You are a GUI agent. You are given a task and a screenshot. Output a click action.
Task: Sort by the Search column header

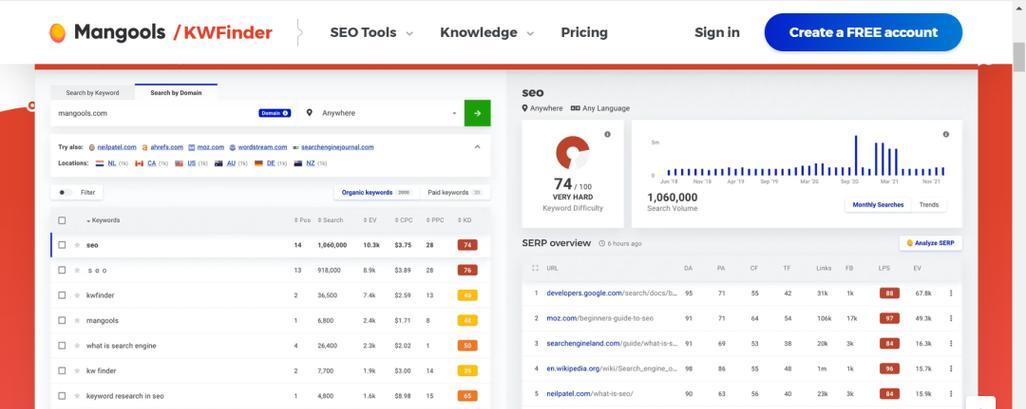[x=330, y=221]
